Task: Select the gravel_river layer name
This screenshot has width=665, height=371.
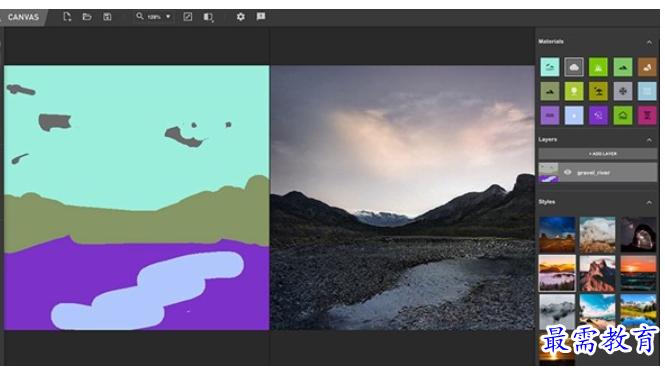Action: pos(593,173)
